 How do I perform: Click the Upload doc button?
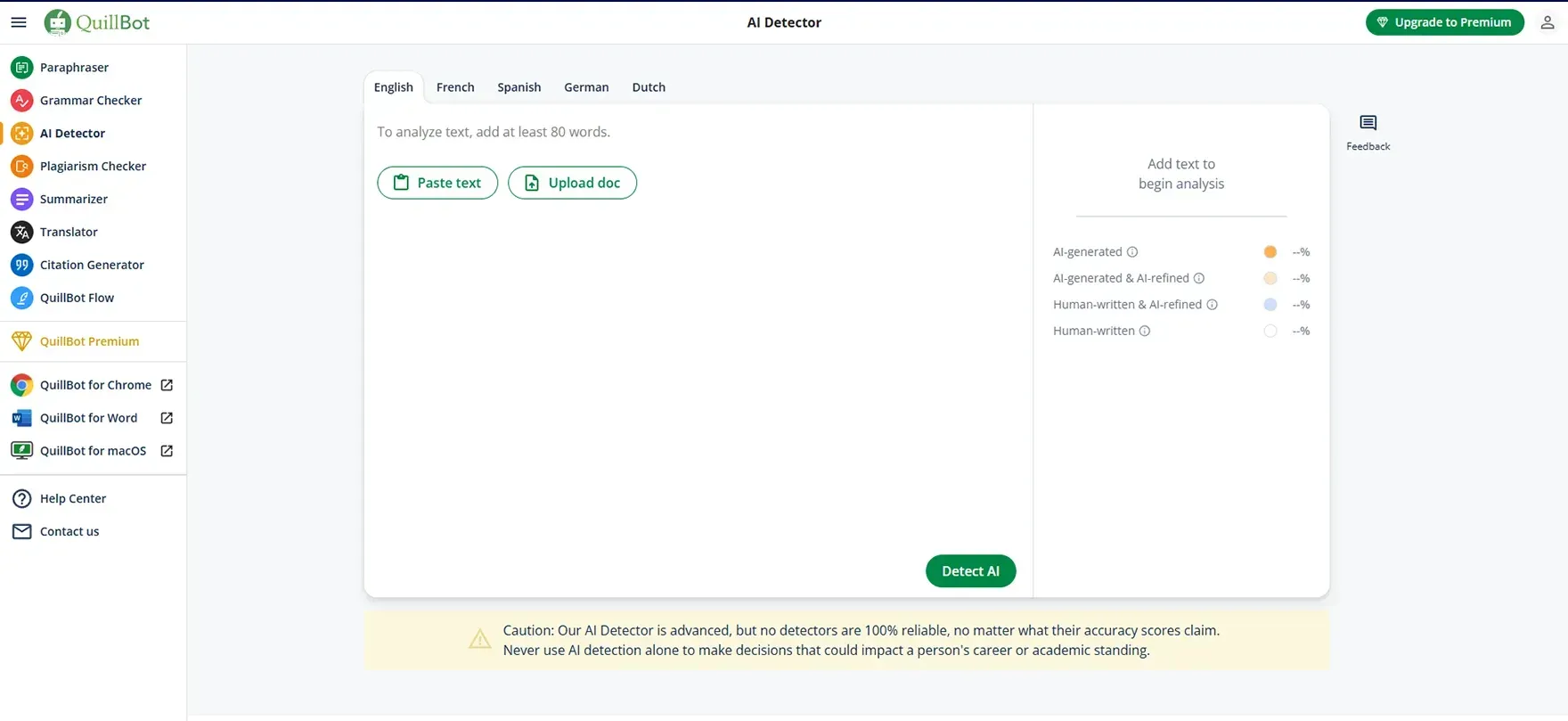(x=572, y=183)
